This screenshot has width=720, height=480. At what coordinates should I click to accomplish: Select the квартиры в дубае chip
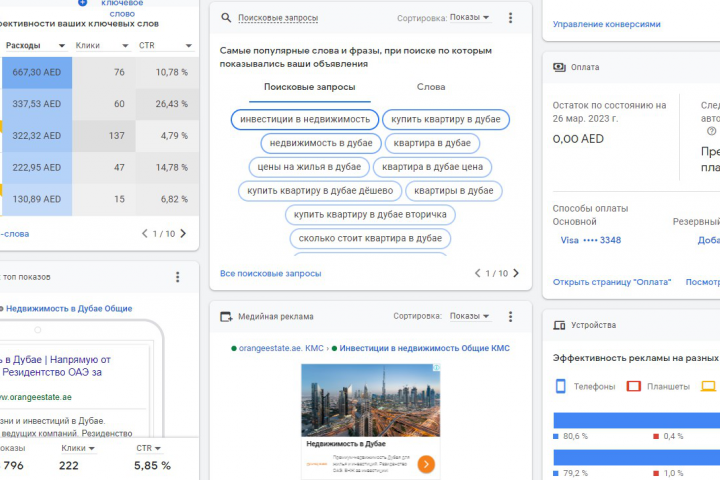point(454,191)
